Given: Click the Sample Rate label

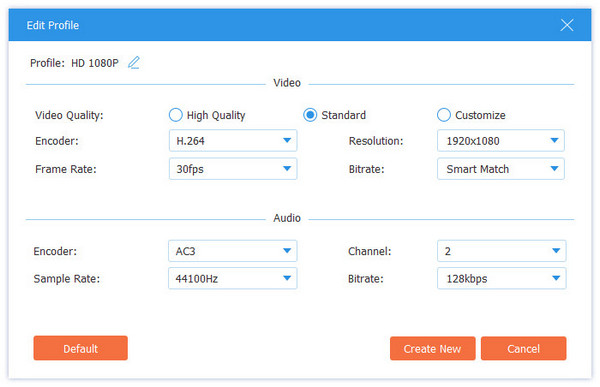Looking at the screenshot, I should point(67,279).
